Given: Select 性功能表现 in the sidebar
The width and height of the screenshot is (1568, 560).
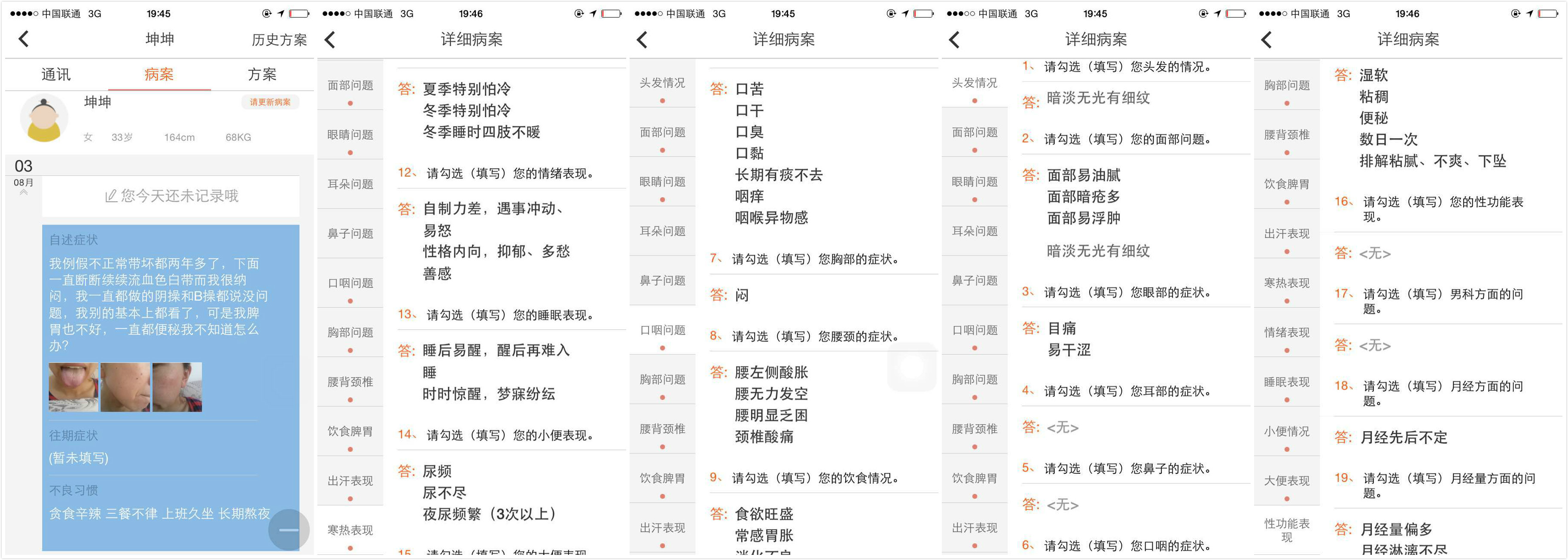Looking at the screenshot, I should coord(1287,530).
